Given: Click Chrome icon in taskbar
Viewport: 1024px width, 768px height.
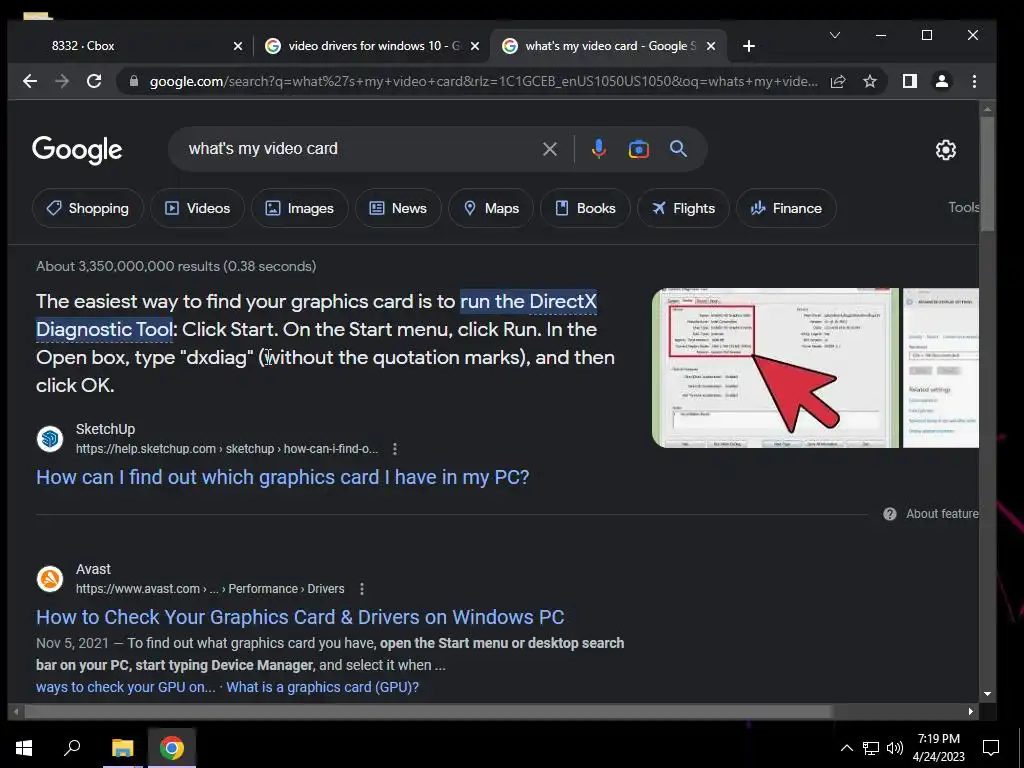Looking at the screenshot, I should [x=172, y=748].
